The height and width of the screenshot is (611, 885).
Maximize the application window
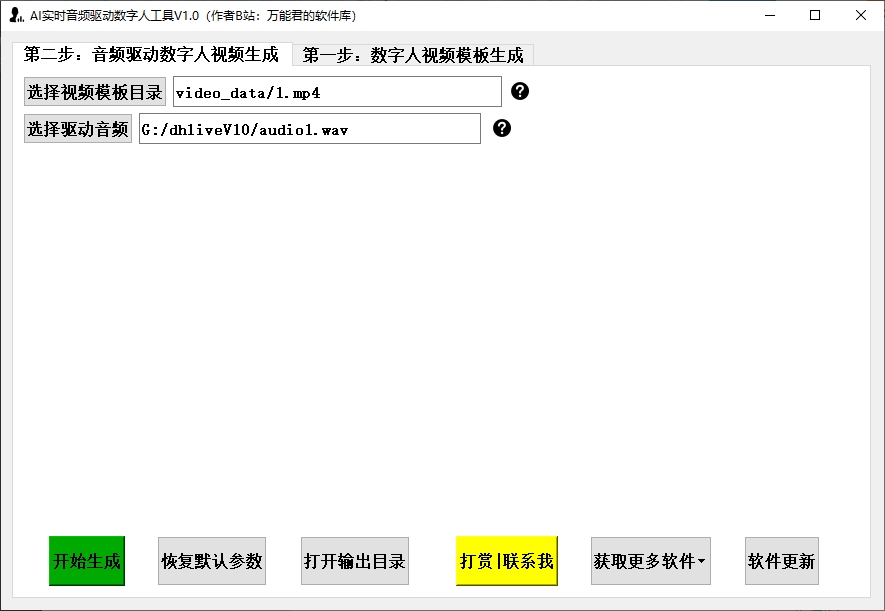tap(813, 15)
